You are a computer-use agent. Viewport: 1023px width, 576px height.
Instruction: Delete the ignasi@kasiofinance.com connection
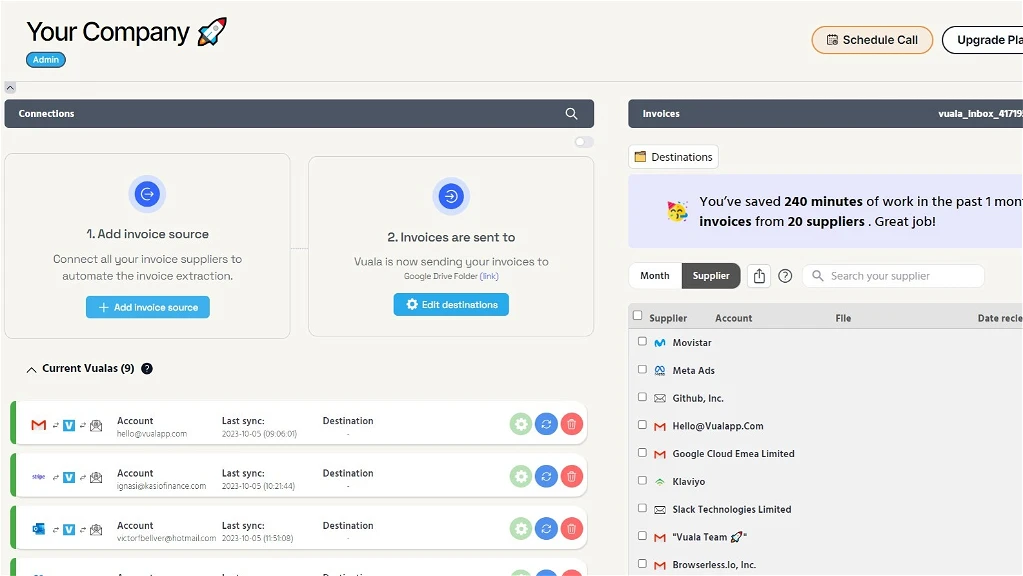572,476
